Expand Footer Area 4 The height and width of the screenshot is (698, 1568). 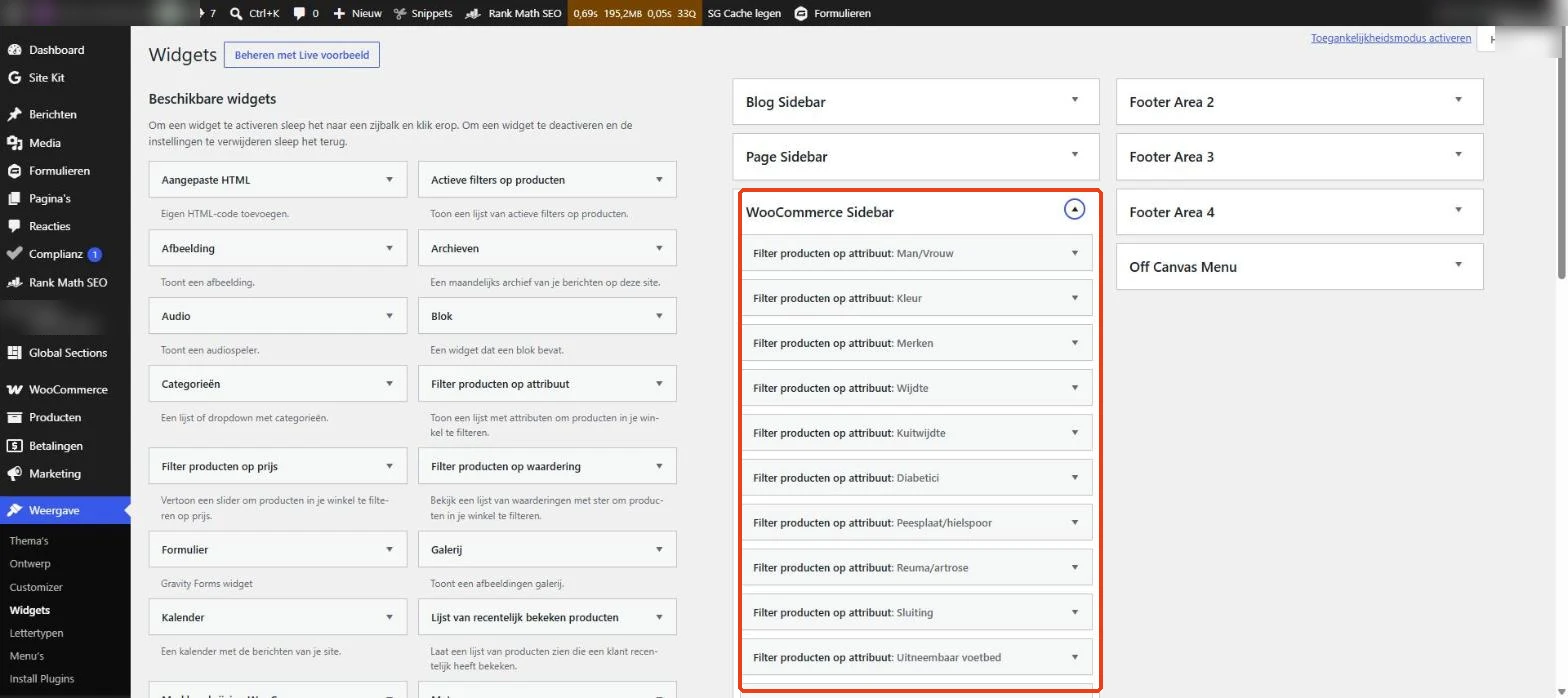coord(1458,210)
